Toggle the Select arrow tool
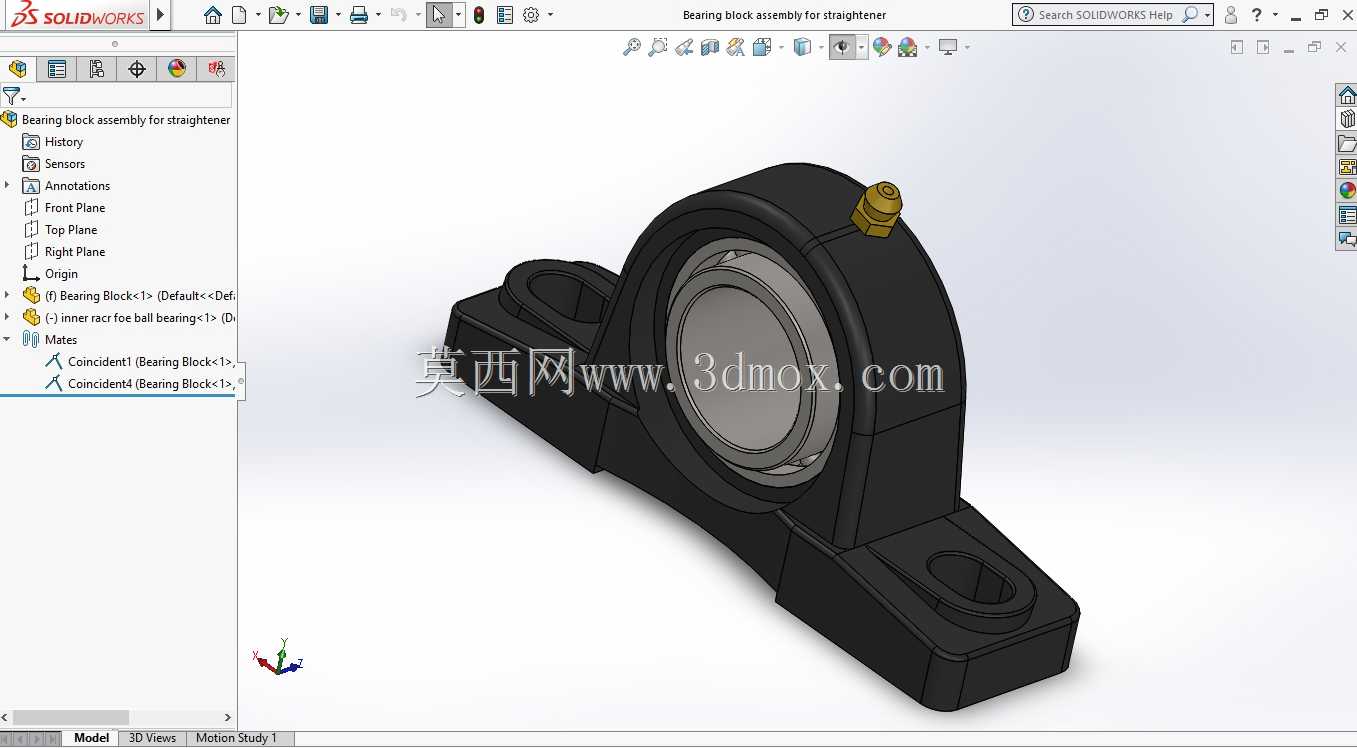This screenshot has height=748, width=1357. [x=438, y=15]
